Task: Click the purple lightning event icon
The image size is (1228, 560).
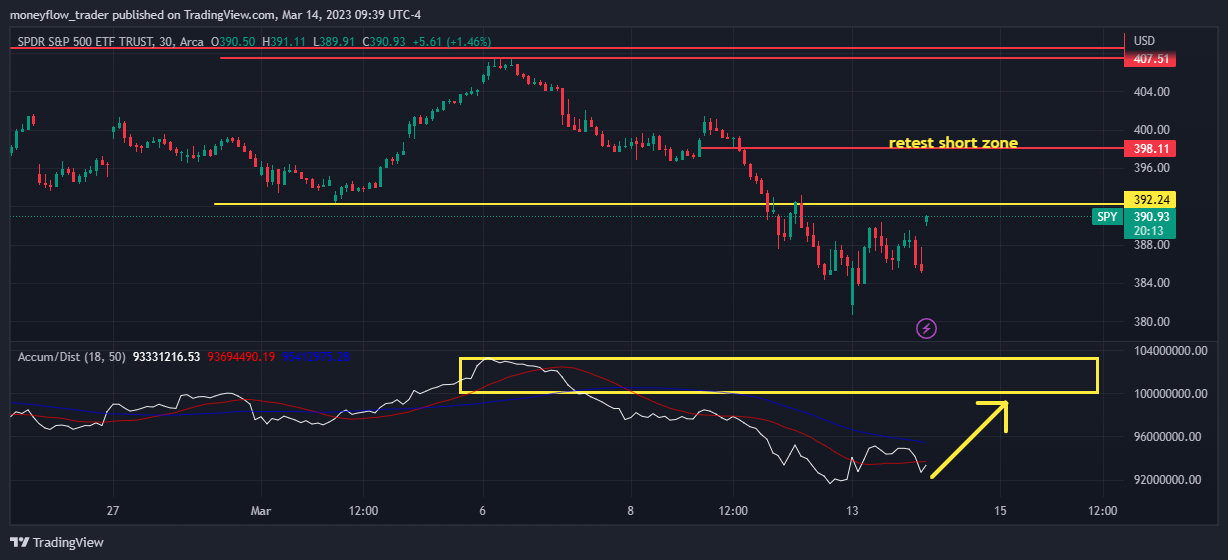Action: tap(927, 328)
